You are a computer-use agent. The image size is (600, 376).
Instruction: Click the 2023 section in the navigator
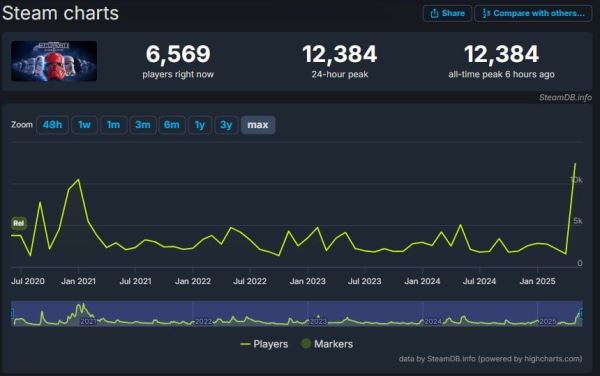point(318,321)
